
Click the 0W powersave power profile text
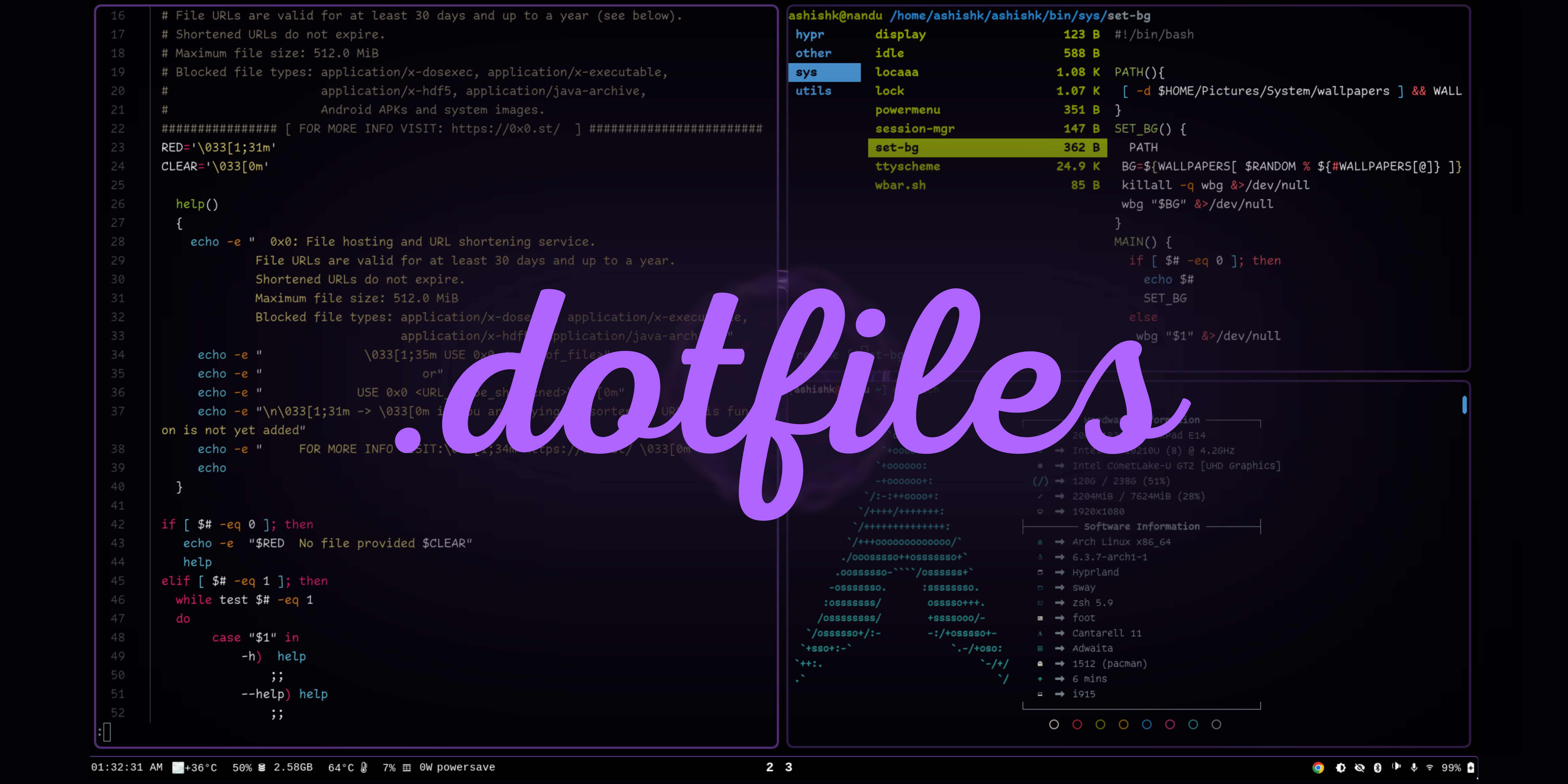(457, 768)
